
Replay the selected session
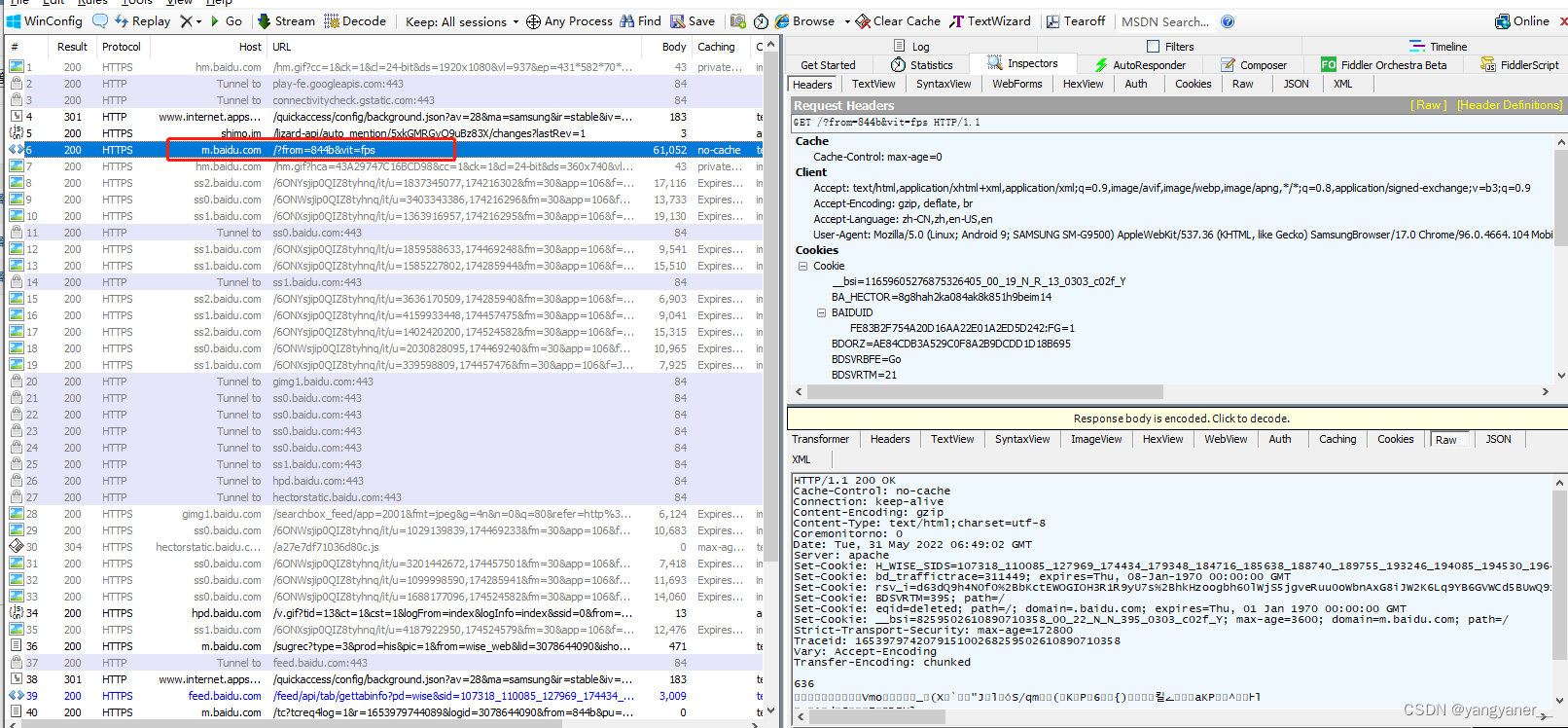point(142,20)
